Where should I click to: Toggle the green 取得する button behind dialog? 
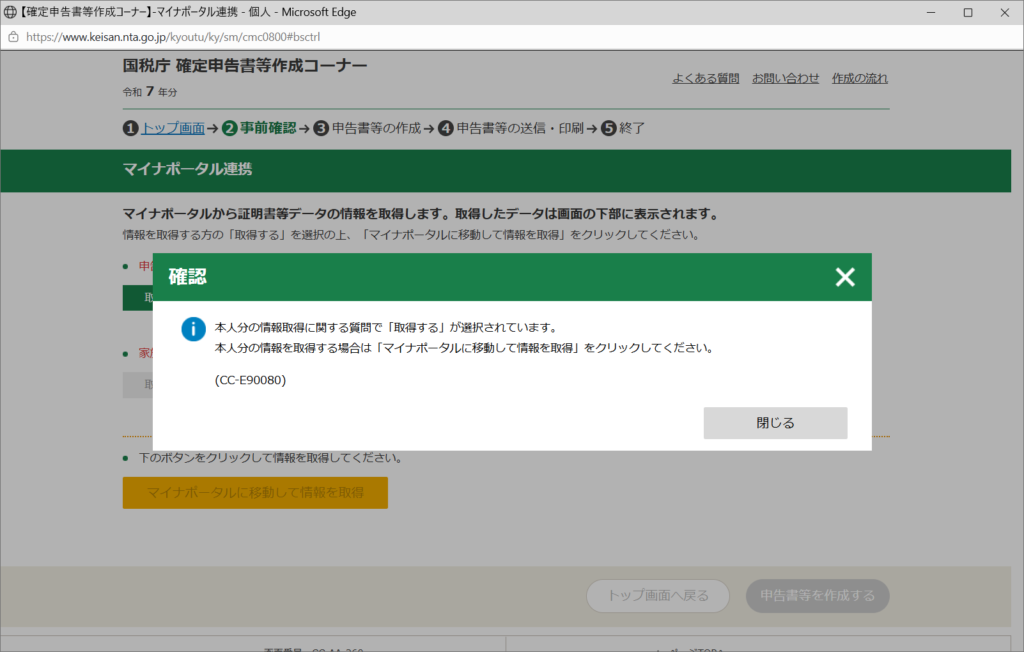pyautogui.click(x=137, y=297)
